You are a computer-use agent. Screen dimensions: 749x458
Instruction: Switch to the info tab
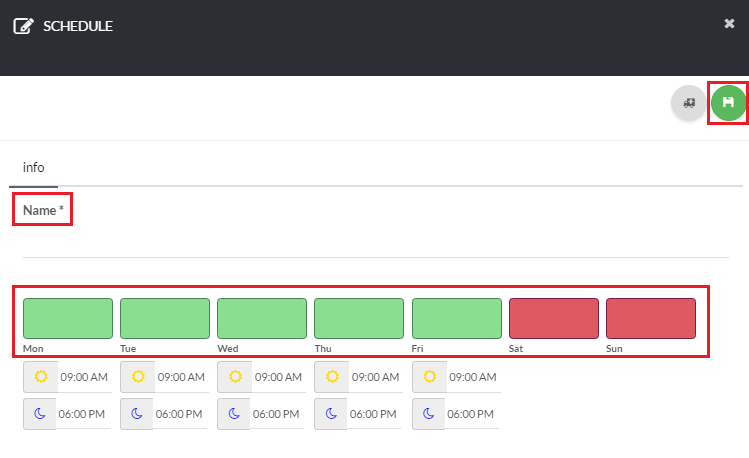pos(34,168)
